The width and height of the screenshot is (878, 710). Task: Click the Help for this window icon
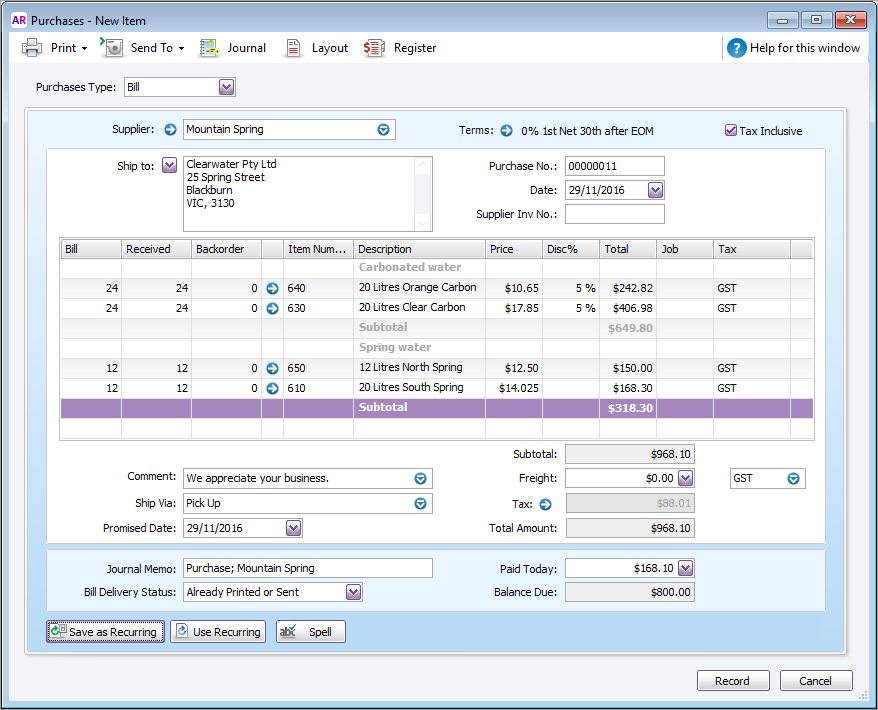737,48
